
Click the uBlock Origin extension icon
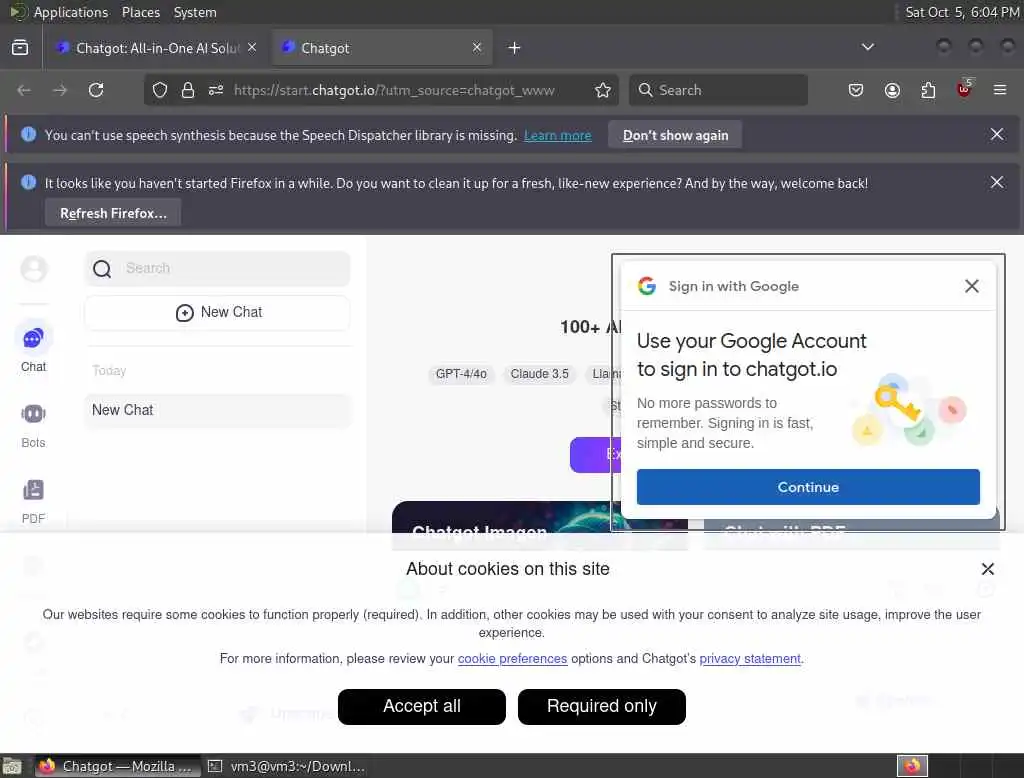coord(965,89)
